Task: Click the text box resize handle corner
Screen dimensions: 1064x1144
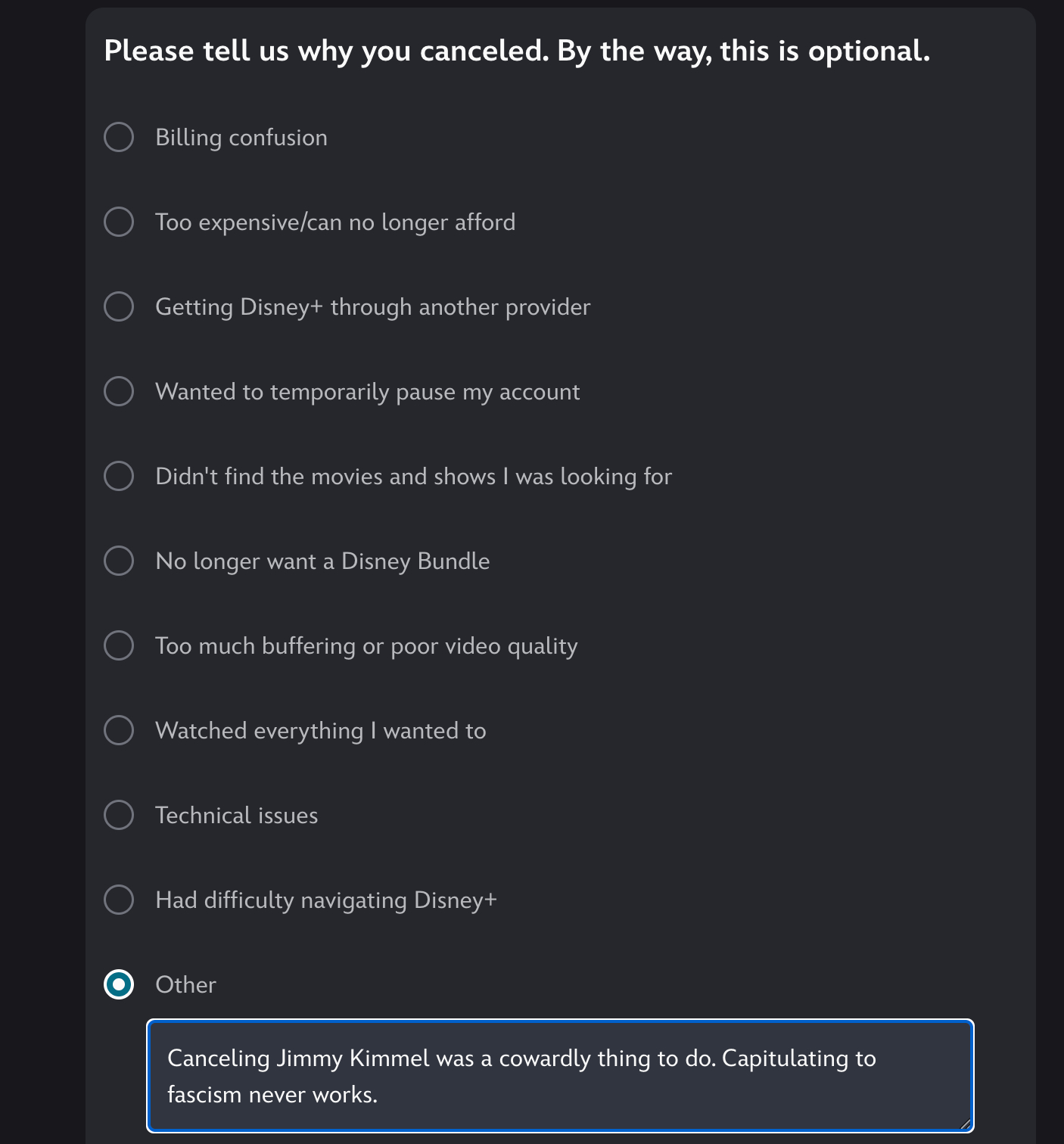Action: [965, 1124]
